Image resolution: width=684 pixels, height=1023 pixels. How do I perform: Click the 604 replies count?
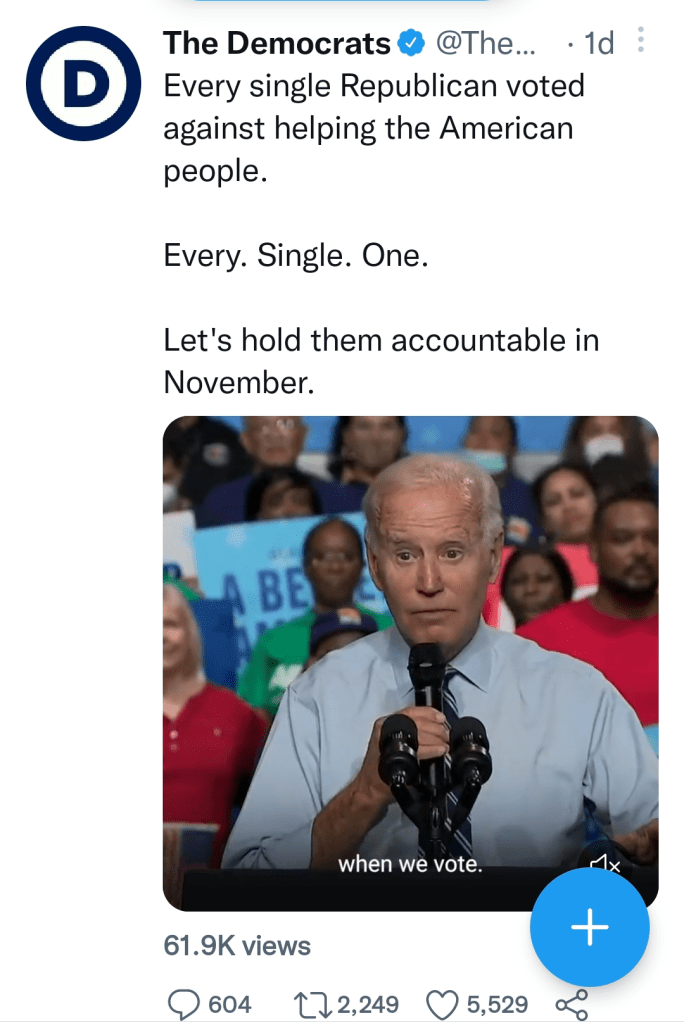point(229,1004)
